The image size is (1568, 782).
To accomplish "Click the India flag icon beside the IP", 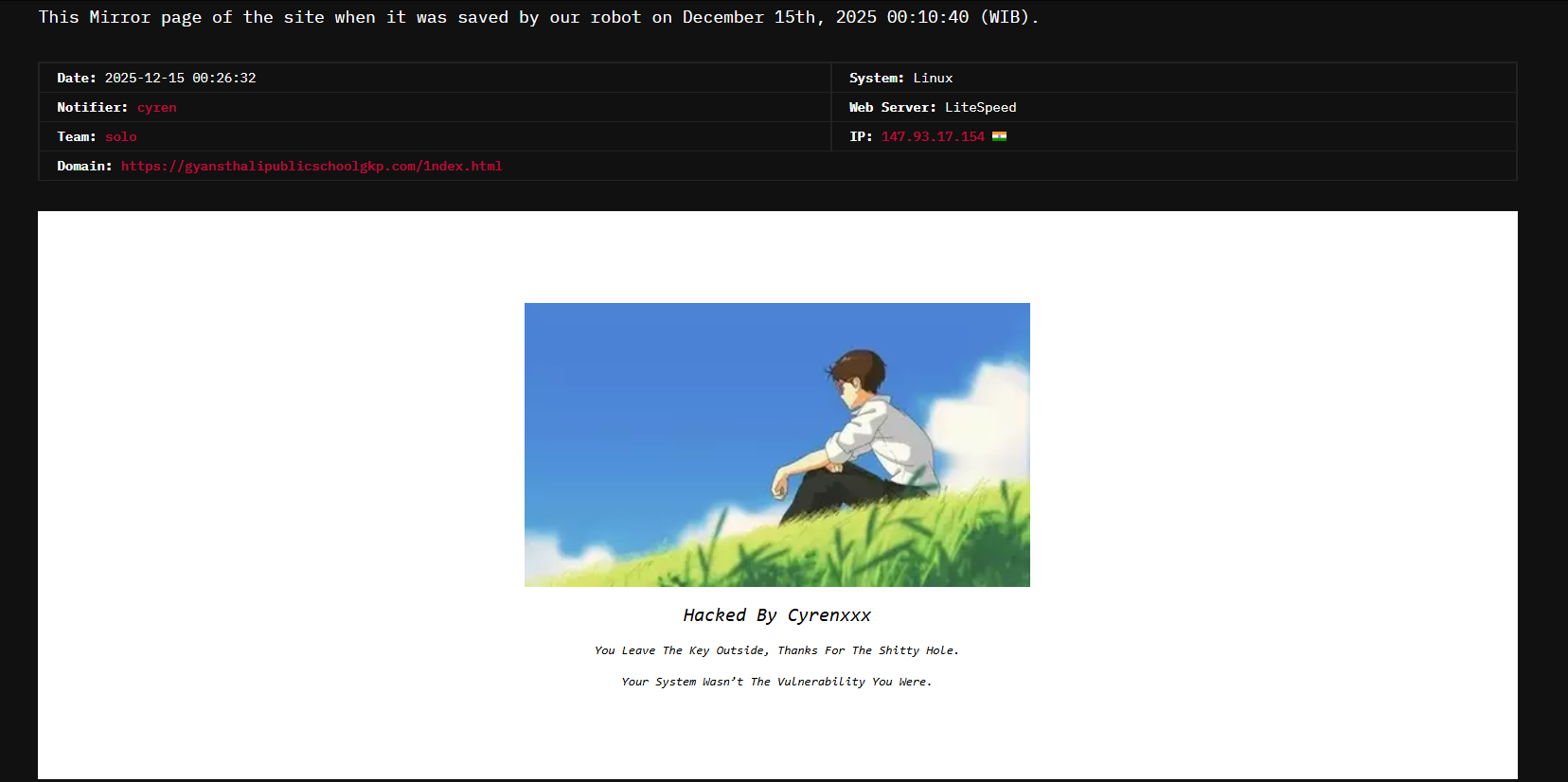I will point(999,136).
